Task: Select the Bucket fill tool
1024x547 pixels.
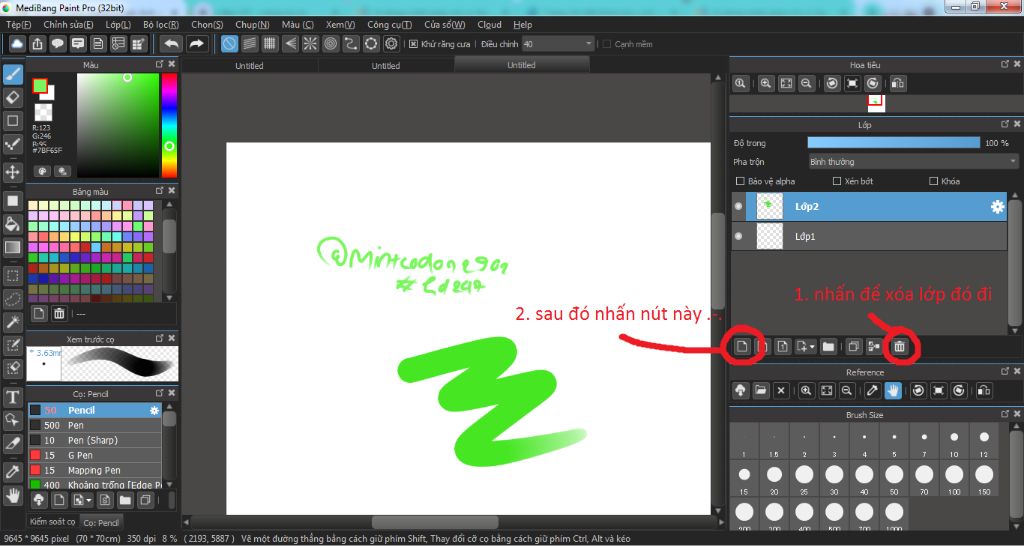Action: [x=13, y=225]
